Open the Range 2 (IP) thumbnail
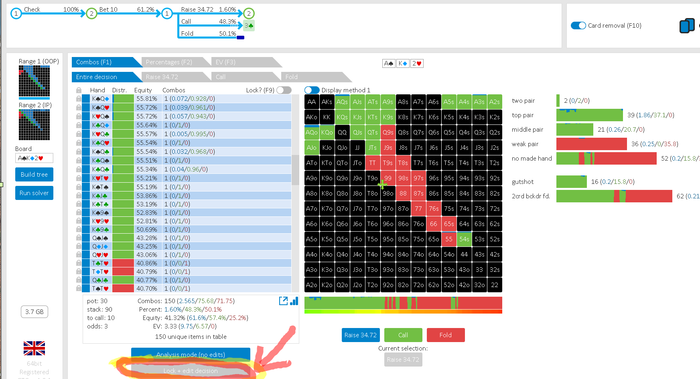This screenshot has width=700, height=379. tap(34, 125)
